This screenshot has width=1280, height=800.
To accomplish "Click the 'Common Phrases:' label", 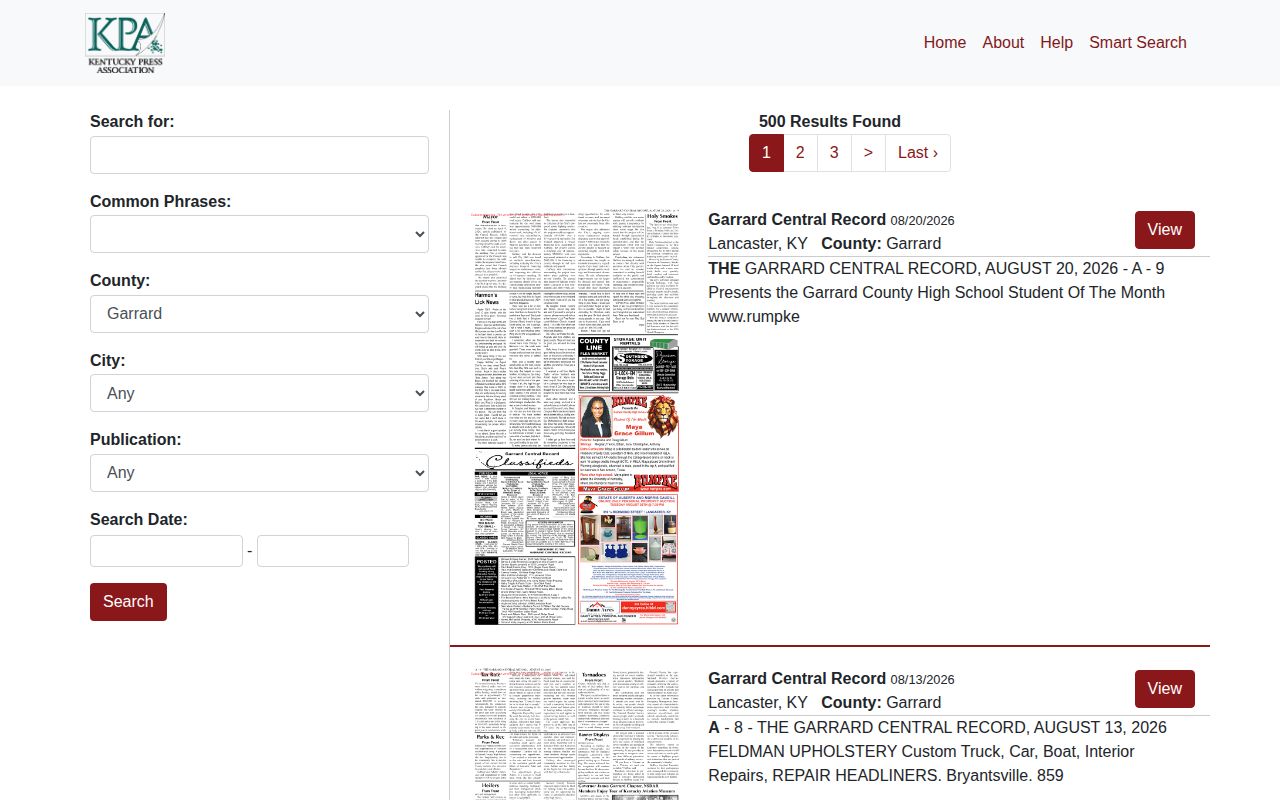I will coord(161,201).
